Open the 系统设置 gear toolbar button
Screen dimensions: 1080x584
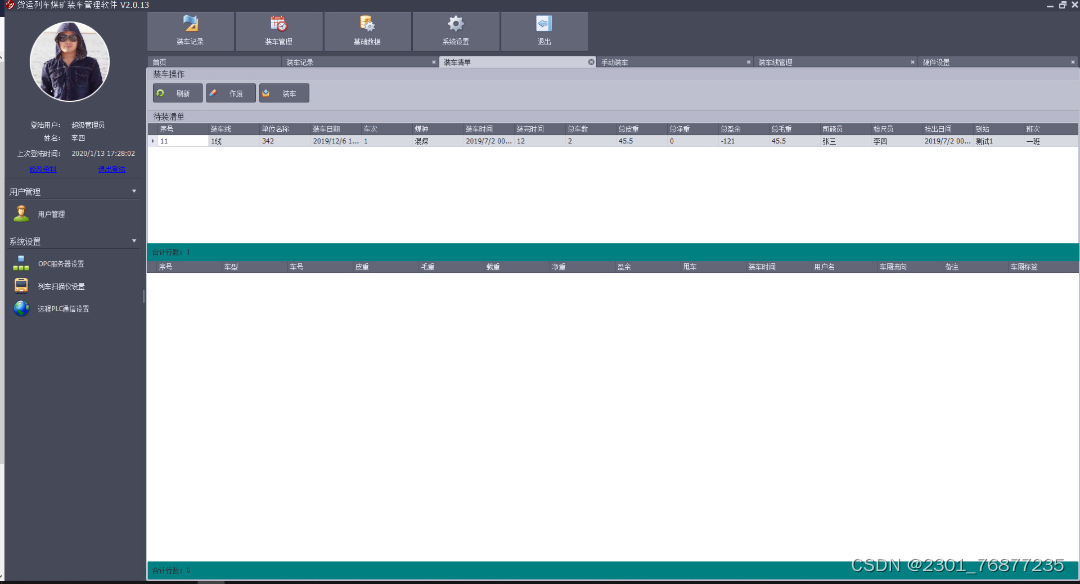click(x=455, y=31)
